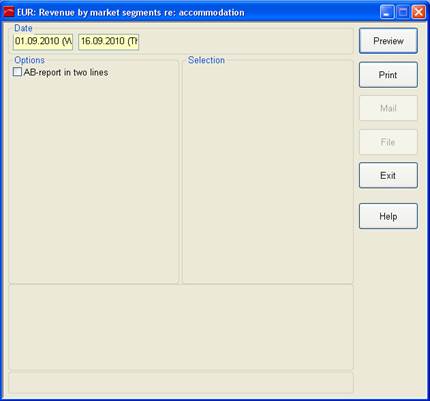The height and width of the screenshot is (401, 430).
Task: Click the 'AB-report in two lines' label text
Action: (66, 72)
